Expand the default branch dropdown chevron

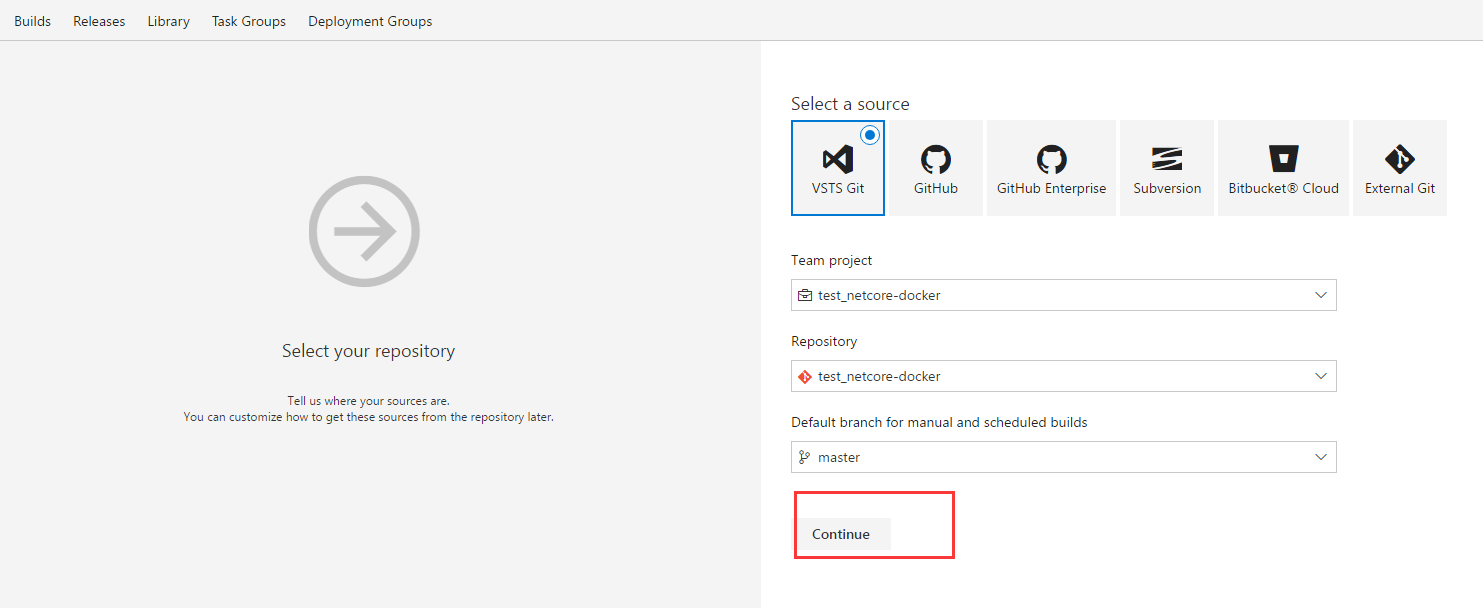coord(1321,457)
